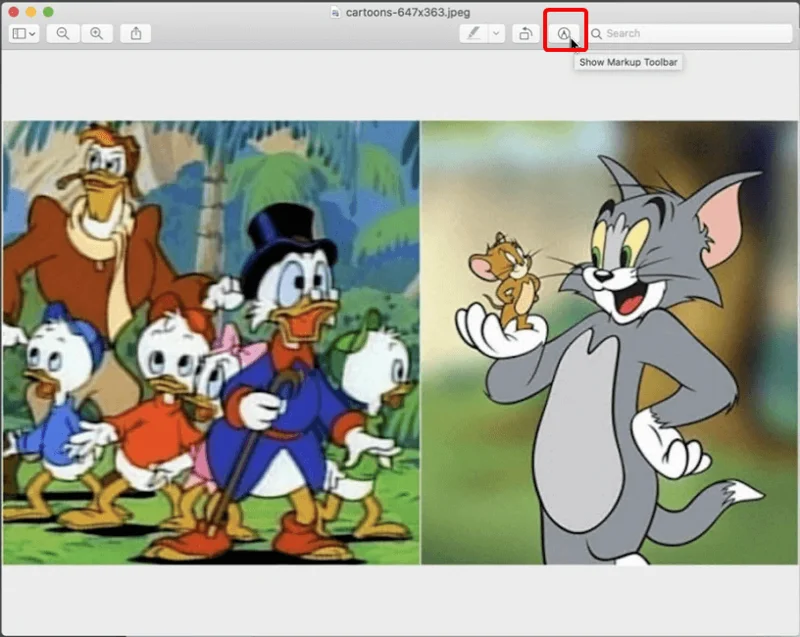The width and height of the screenshot is (800, 637).
Task: Click the magnifier icon in the search box
Action: tap(597, 33)
